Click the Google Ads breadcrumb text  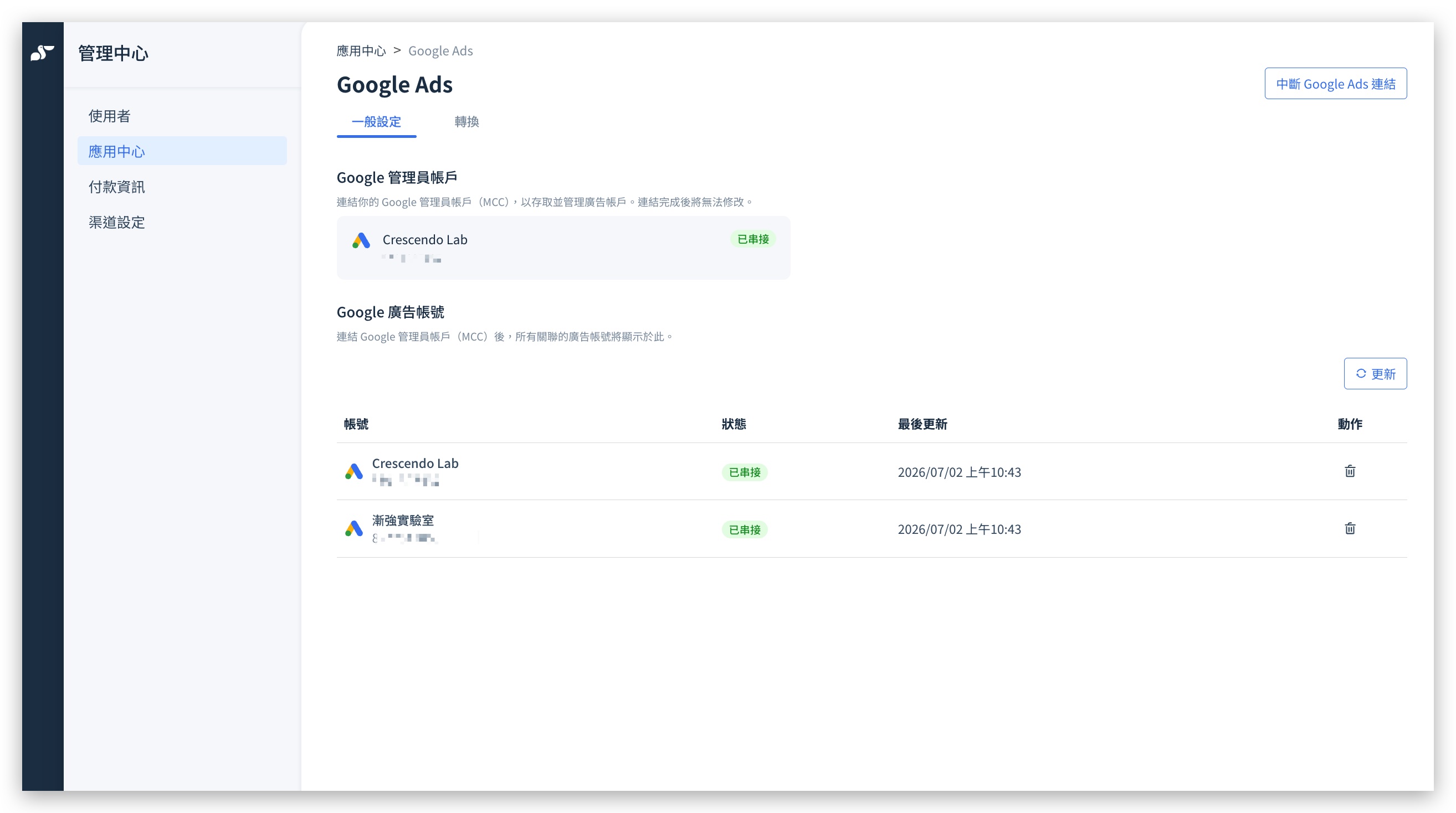(x=440, y=51)
